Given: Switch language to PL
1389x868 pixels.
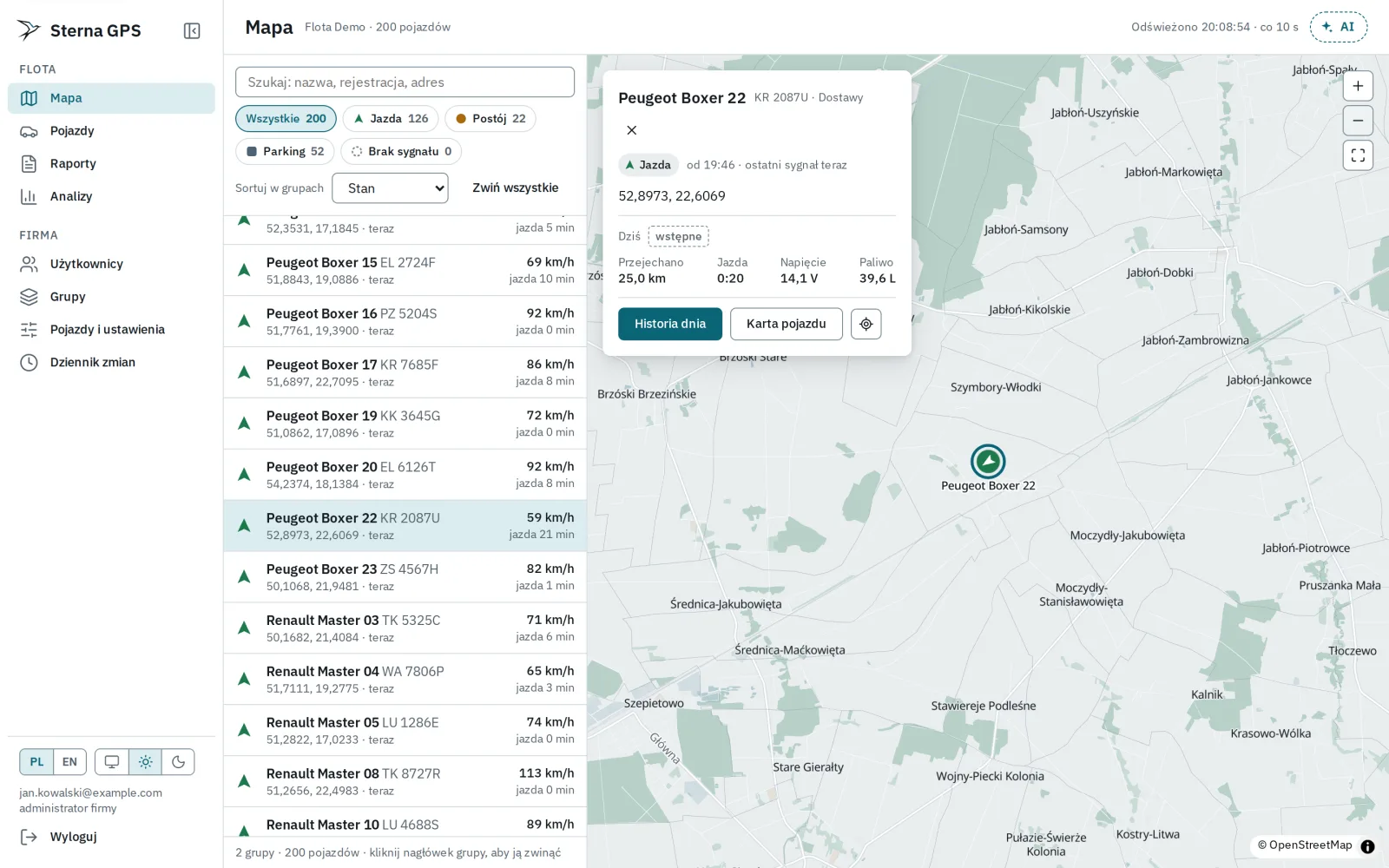Looking at the screenshot, I should click(x=36, y=762).
